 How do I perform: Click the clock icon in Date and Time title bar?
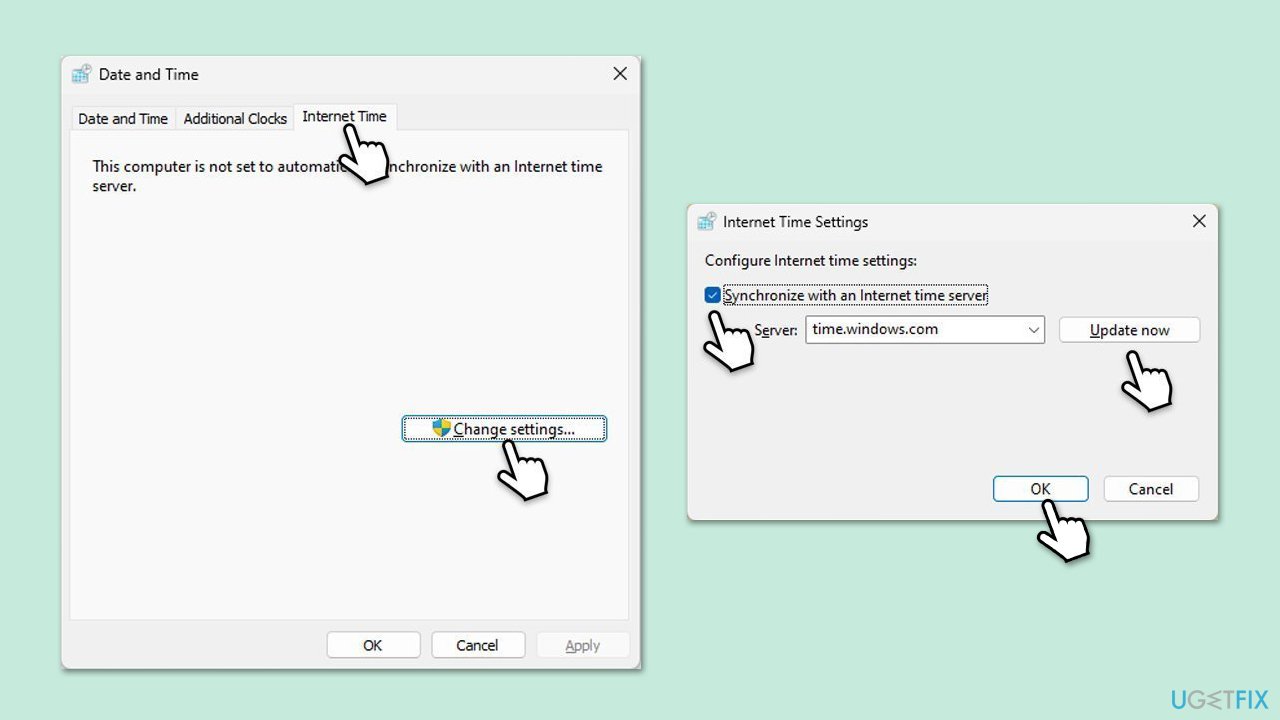[x=81, y=73]
